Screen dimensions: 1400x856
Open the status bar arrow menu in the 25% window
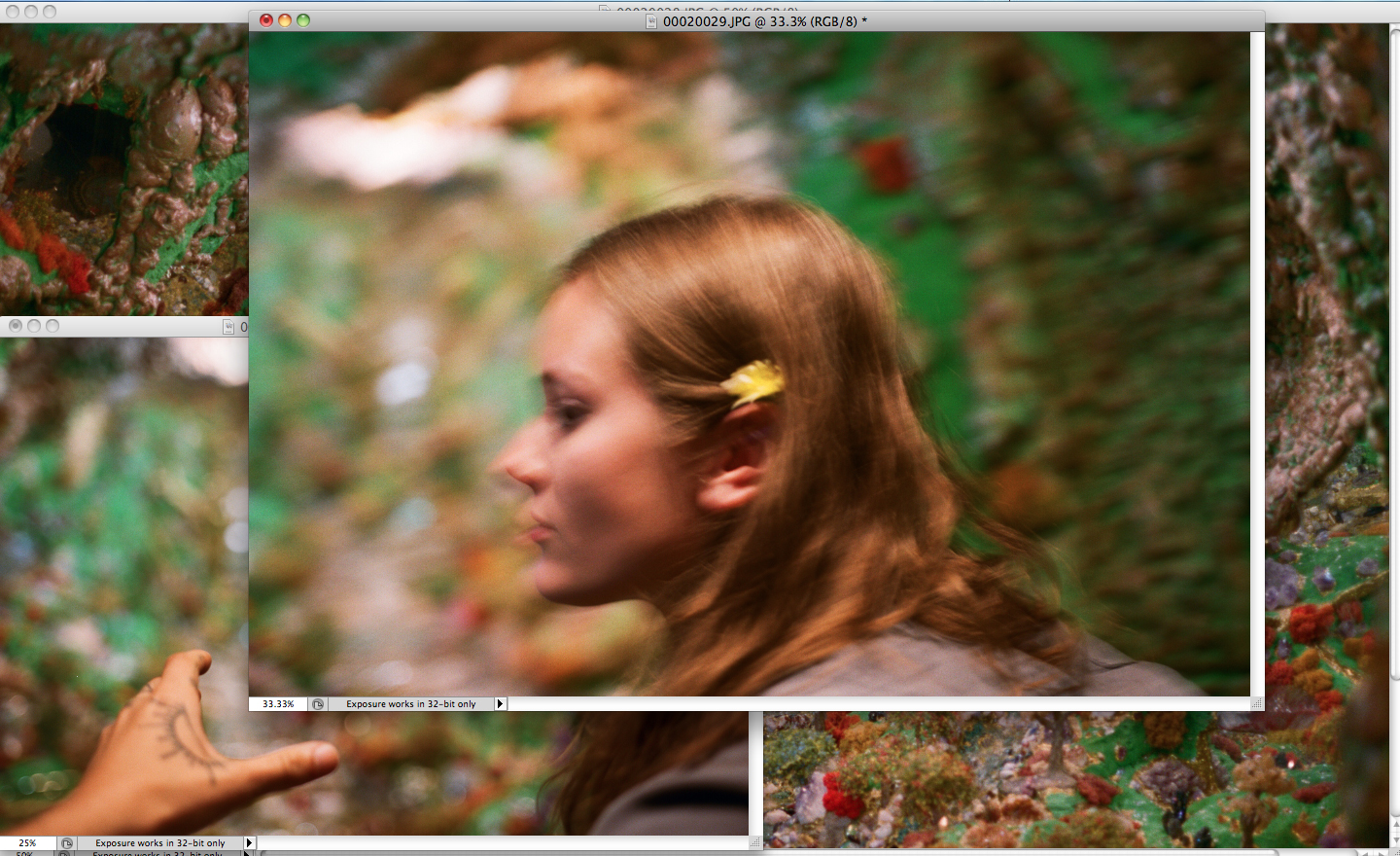[x=250, y=843]
